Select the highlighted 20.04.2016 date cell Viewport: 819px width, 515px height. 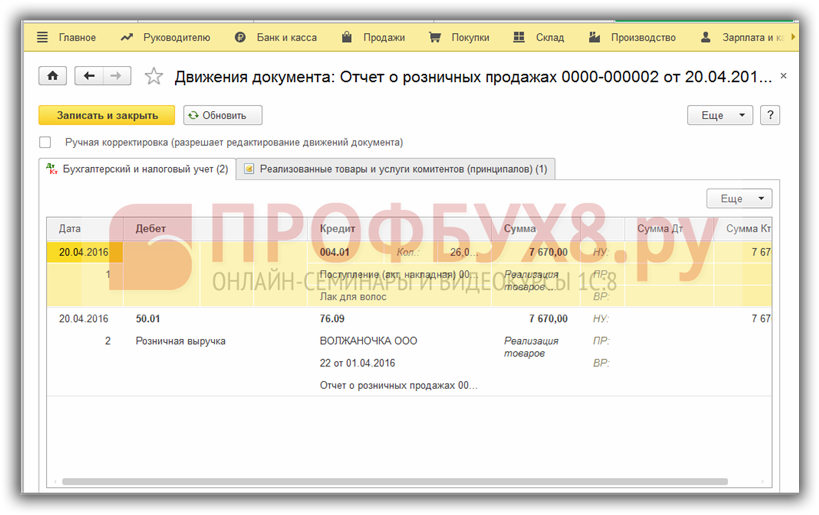point(84,252)
